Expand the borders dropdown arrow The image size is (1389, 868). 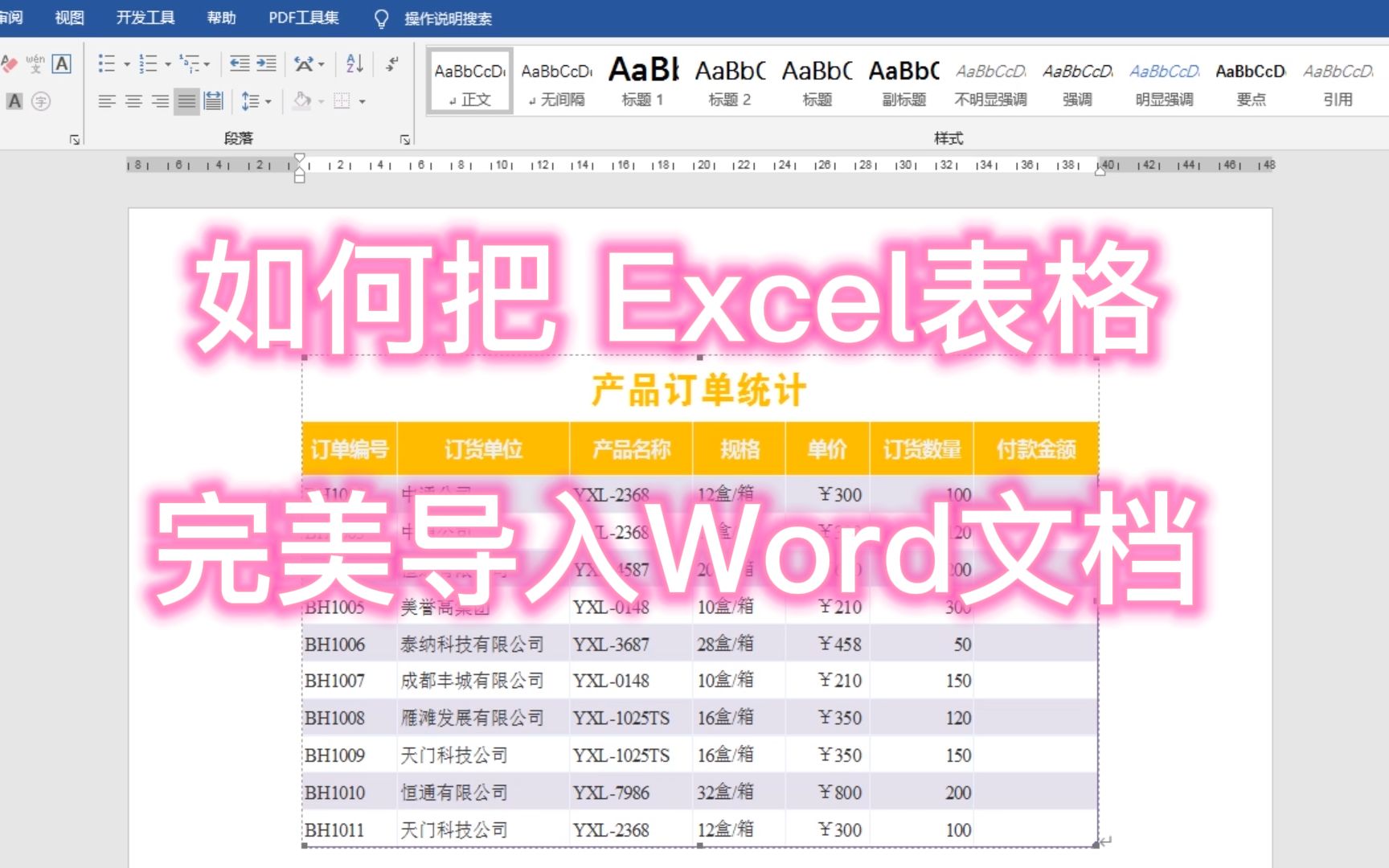click(x=363, y=102)
